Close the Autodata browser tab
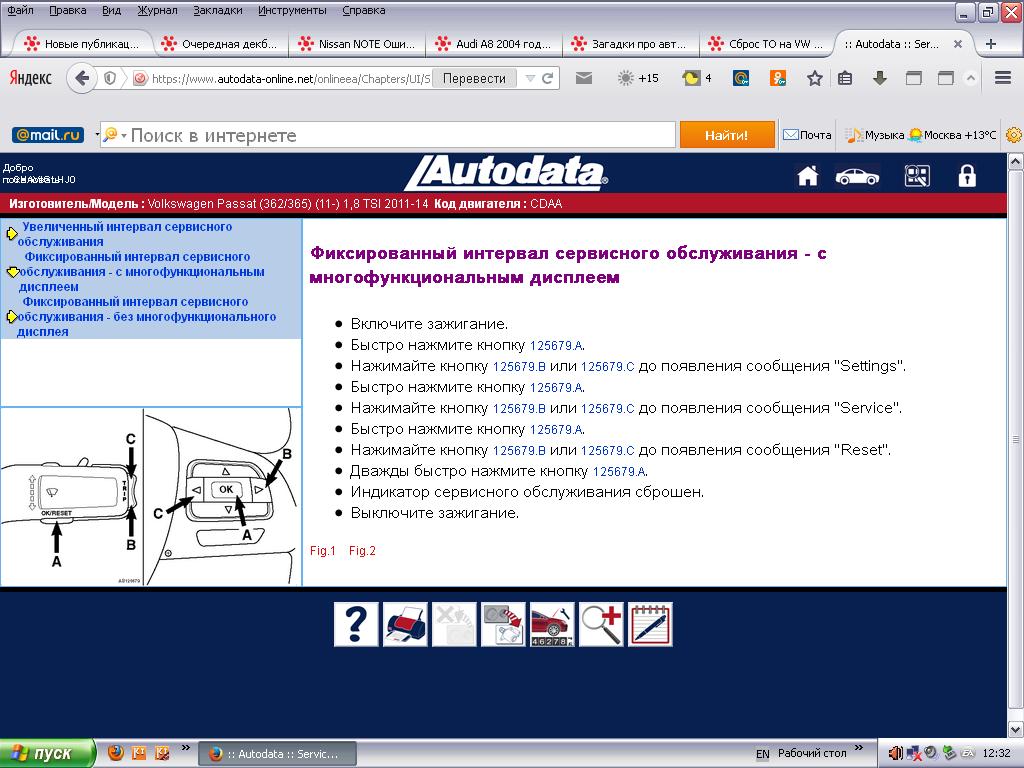 (x=958, y=44)
